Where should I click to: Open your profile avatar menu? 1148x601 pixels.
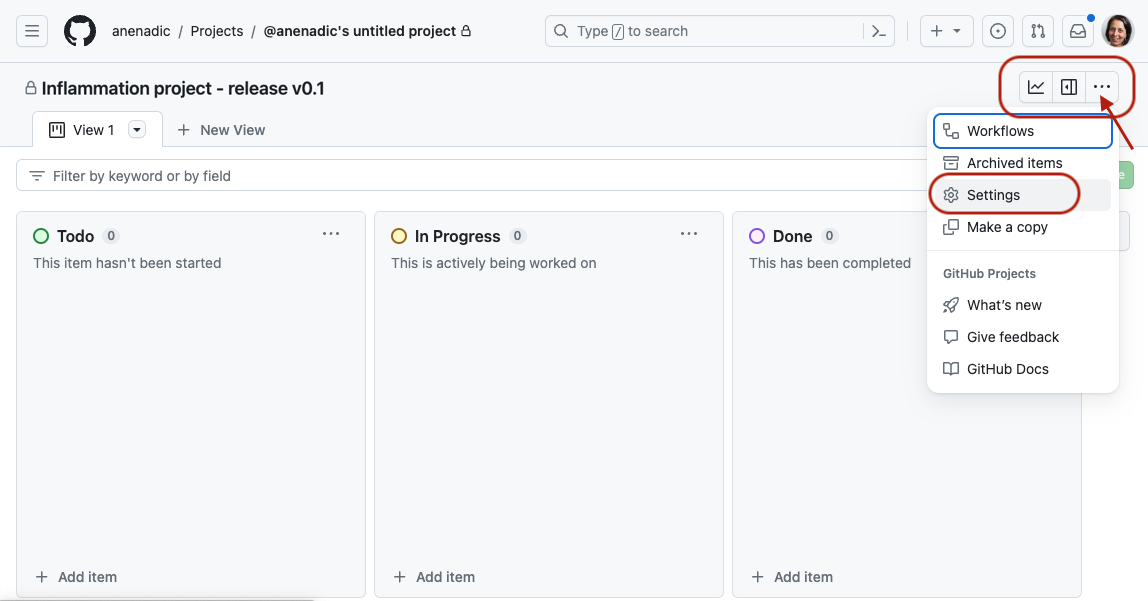[x=1120, y=31]
